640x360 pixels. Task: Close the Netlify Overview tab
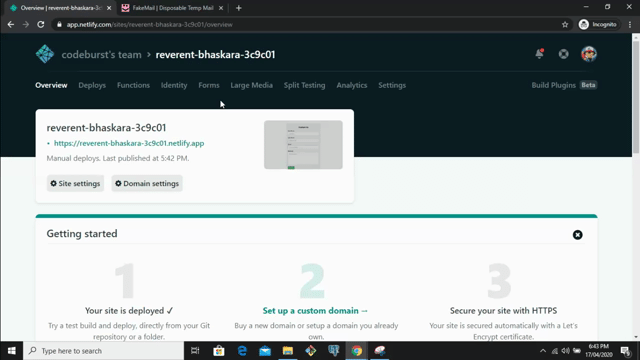pyautogui.click(x=109, y=8)
